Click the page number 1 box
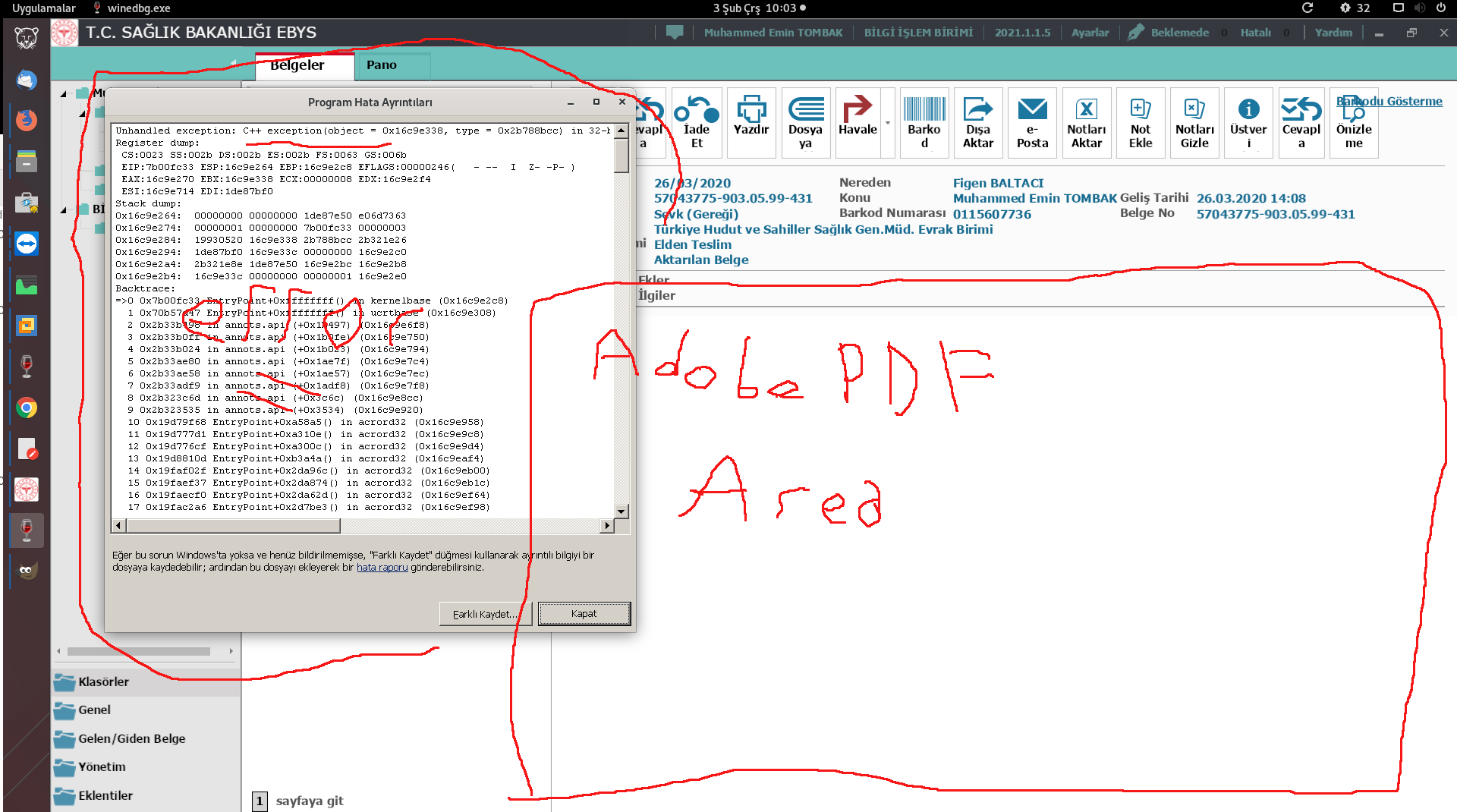The height and width of the screenshot is (812, 1457). click(x=260, y=801)
